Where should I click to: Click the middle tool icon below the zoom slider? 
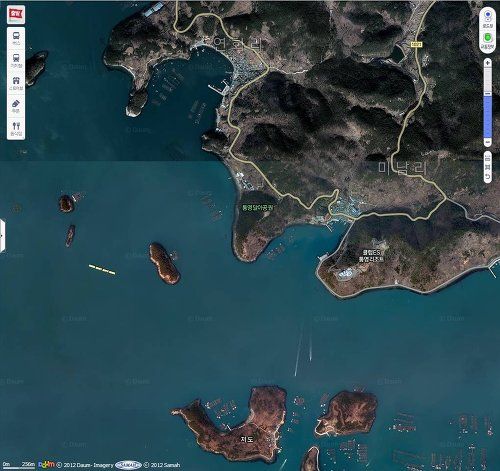coord(488,167)
